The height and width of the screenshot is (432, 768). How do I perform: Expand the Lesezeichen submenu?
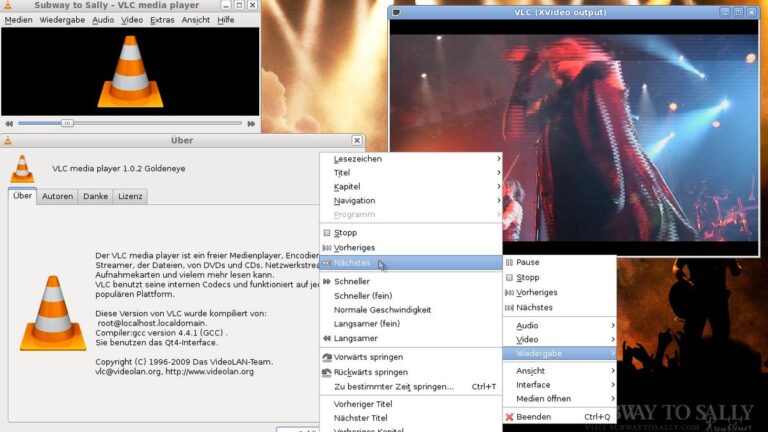click(411, 159)
